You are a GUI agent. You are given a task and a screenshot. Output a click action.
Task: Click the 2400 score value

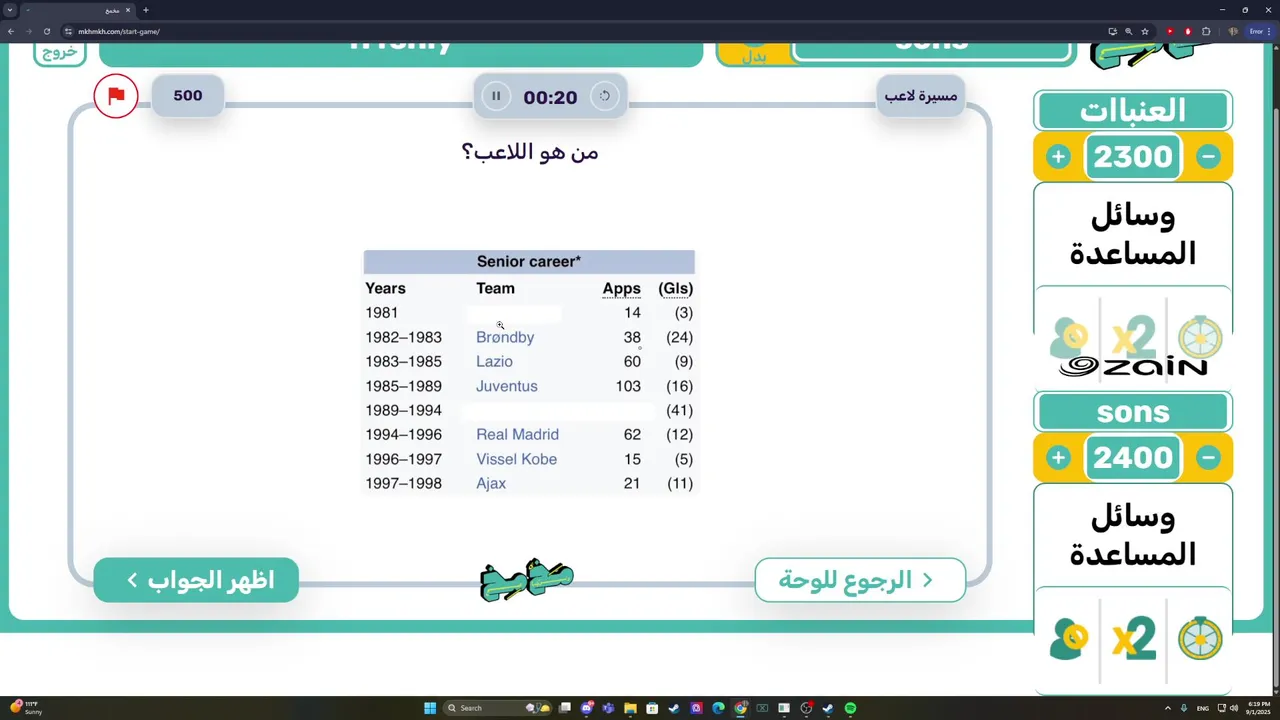tap(1133, 458)
